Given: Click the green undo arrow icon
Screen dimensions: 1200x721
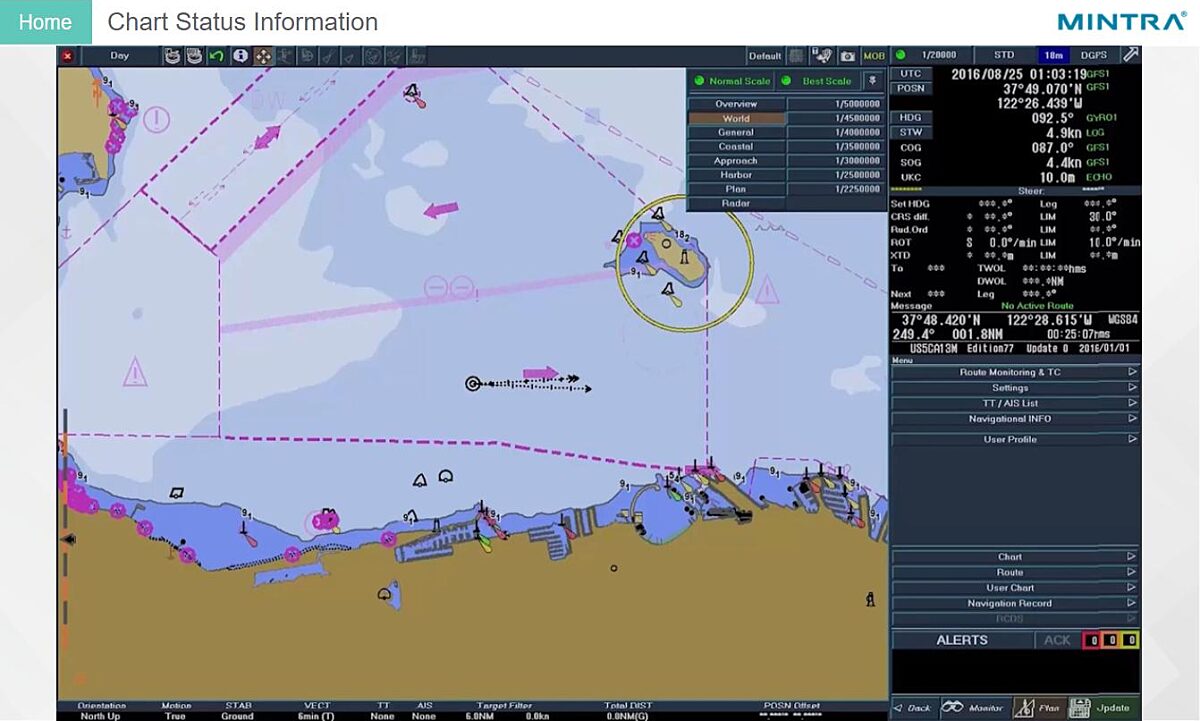Looking at the screenshot, I should [x=216, y=56].
